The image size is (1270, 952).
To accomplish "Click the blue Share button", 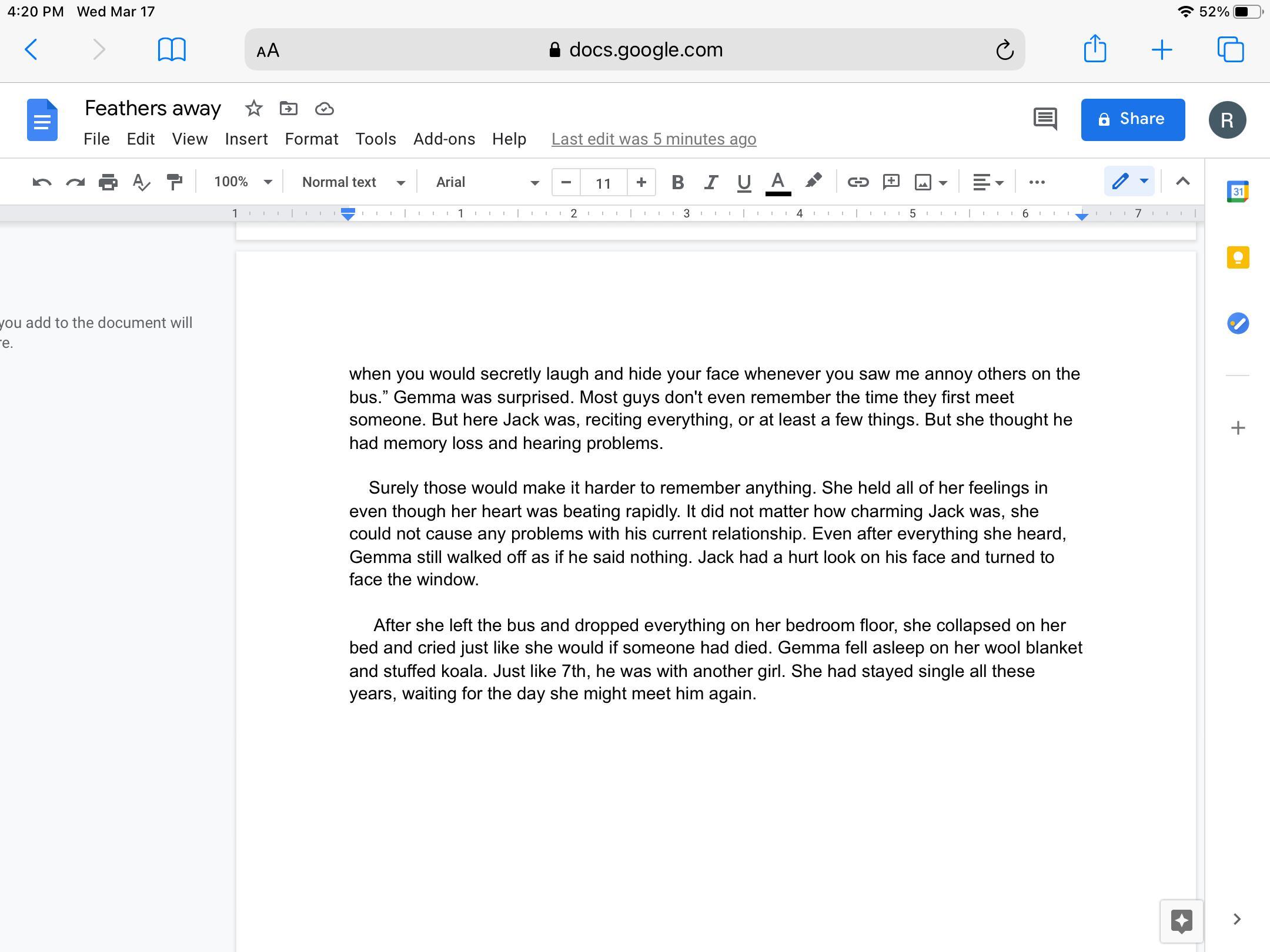I will tap(1132, 119).
